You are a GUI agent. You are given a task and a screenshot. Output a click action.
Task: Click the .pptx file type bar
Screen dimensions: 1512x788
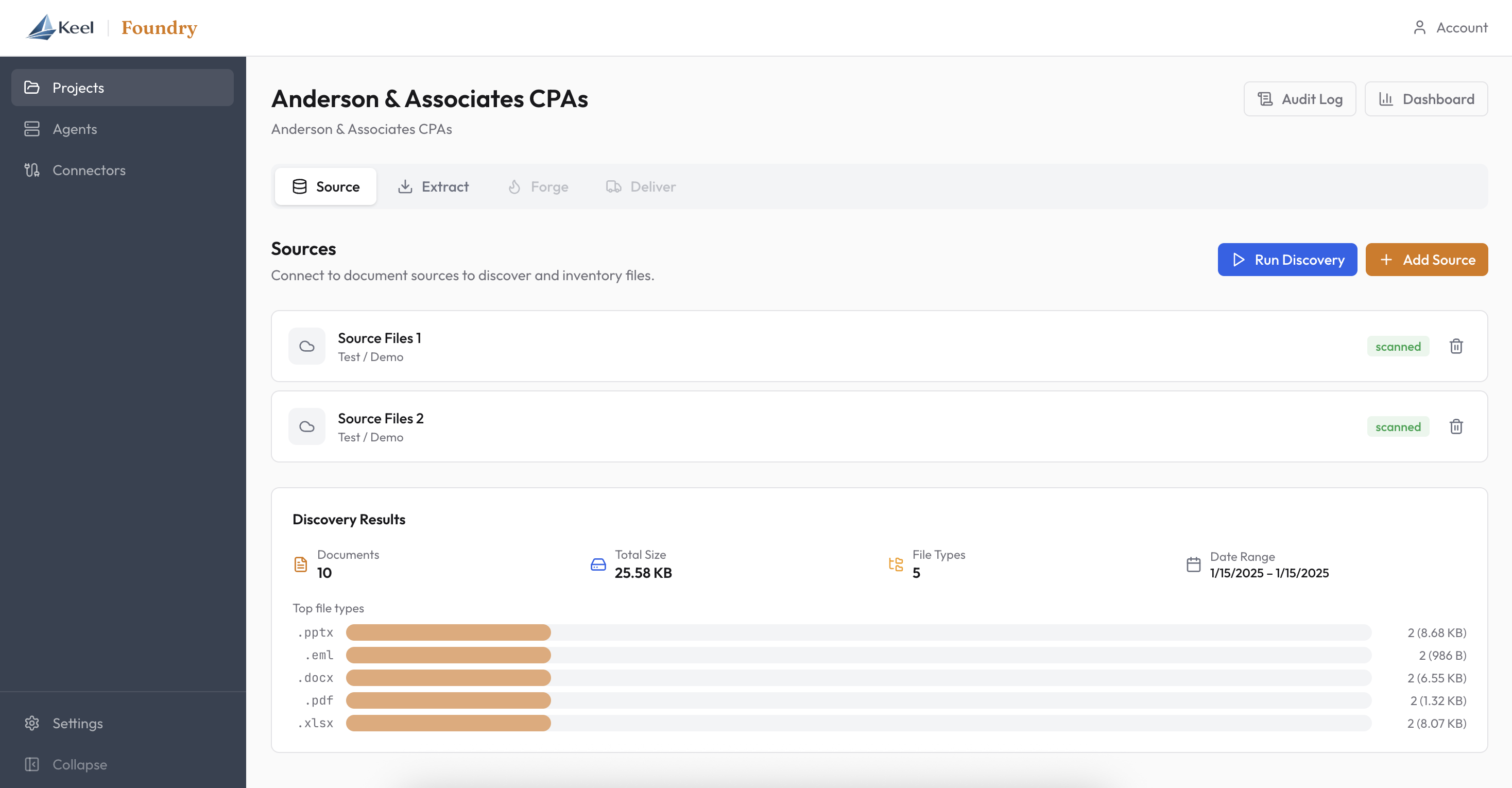coord(449,632)
